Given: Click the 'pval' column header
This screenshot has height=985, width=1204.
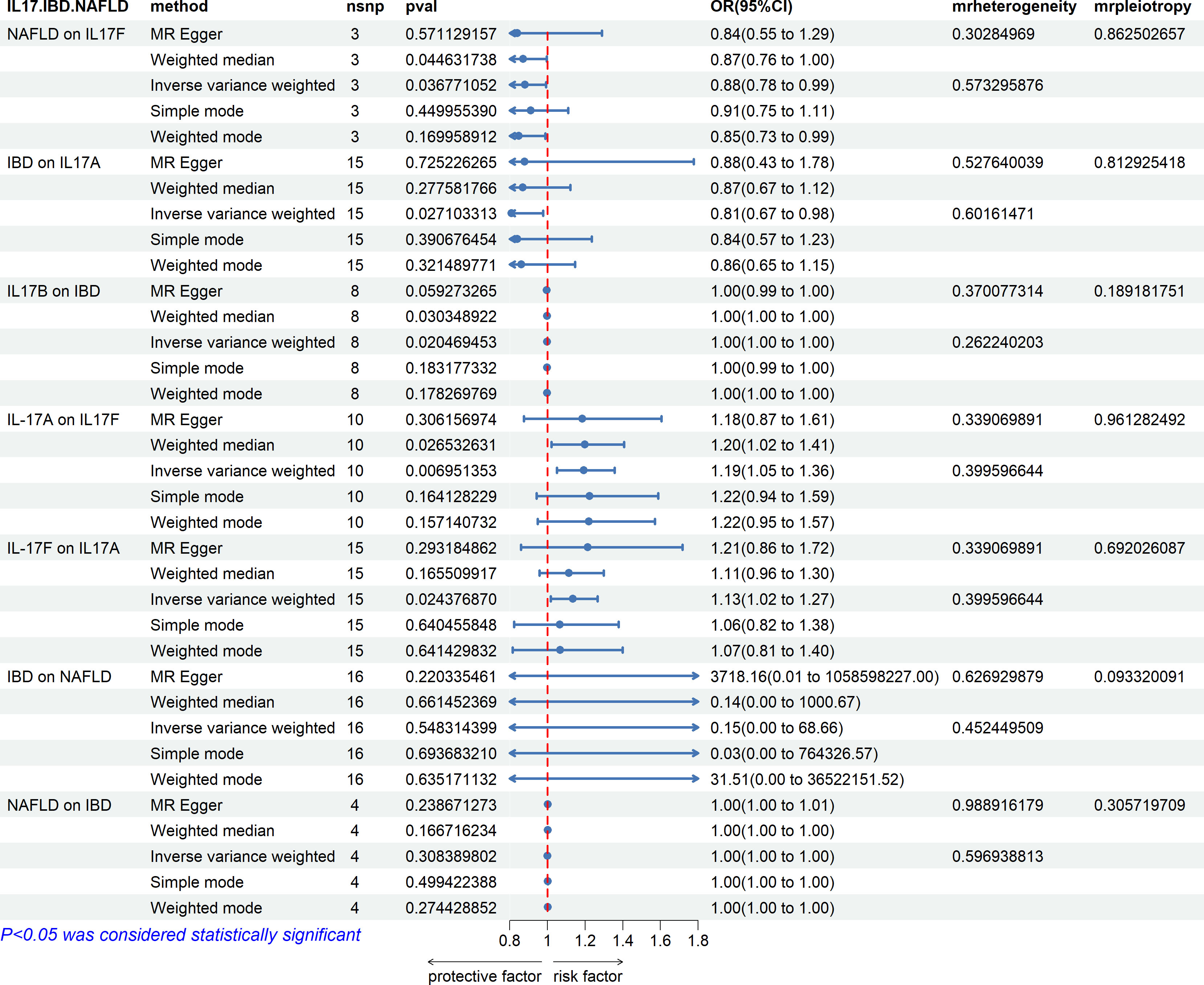Looking at the screenshot, I should coord(421,7).
